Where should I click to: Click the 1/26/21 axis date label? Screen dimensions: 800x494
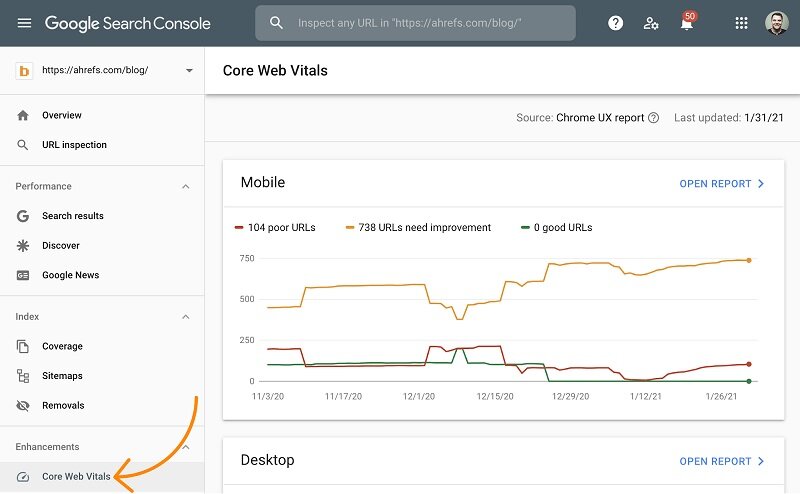coord(721,397)
